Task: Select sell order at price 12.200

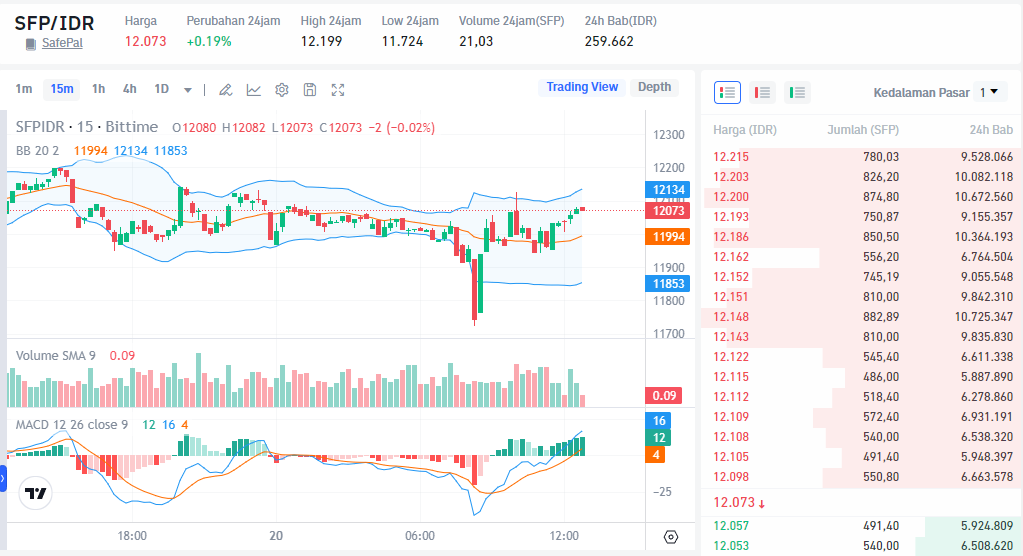Action: tap(862, 197)
